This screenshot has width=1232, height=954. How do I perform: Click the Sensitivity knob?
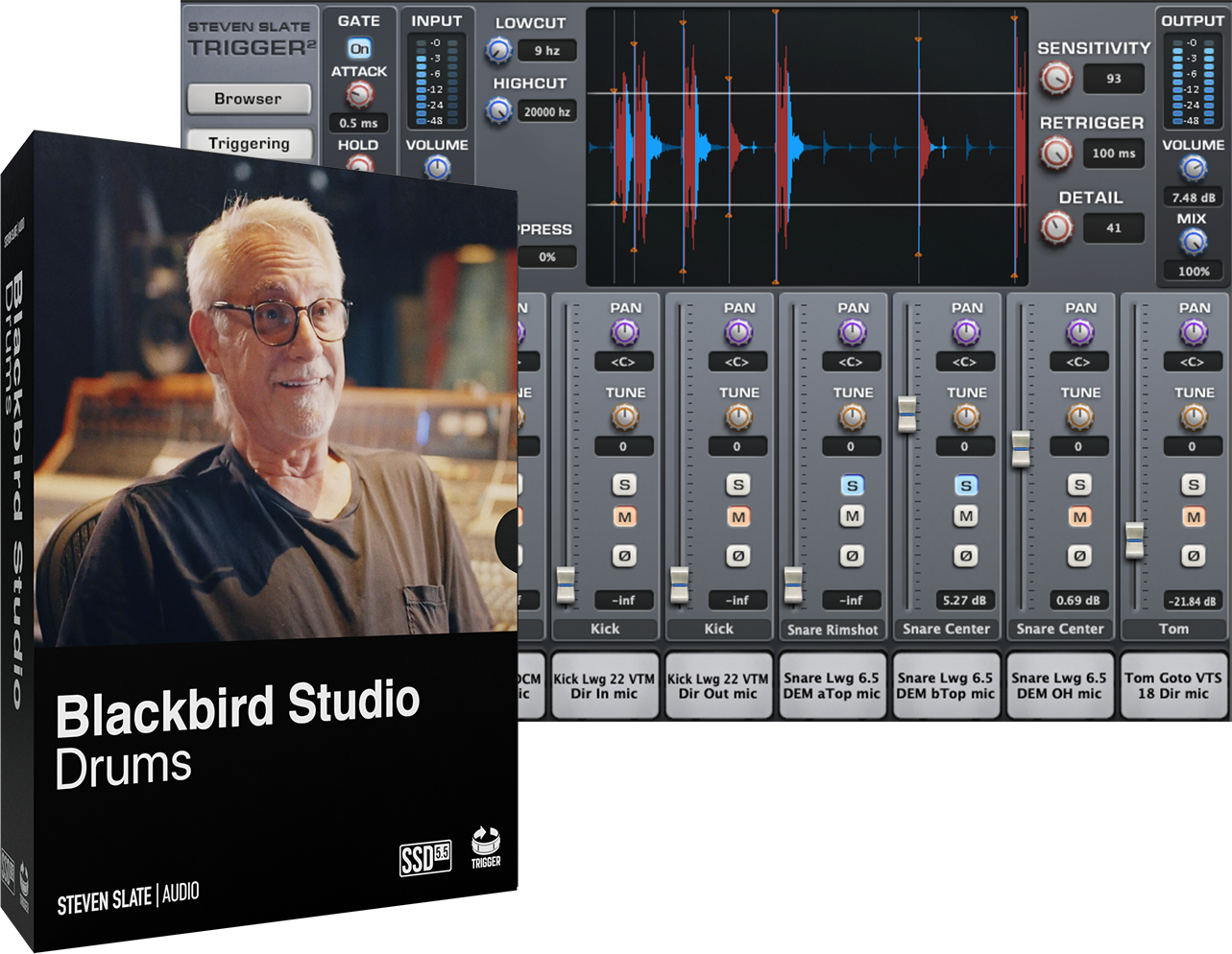pos(1056,79)
